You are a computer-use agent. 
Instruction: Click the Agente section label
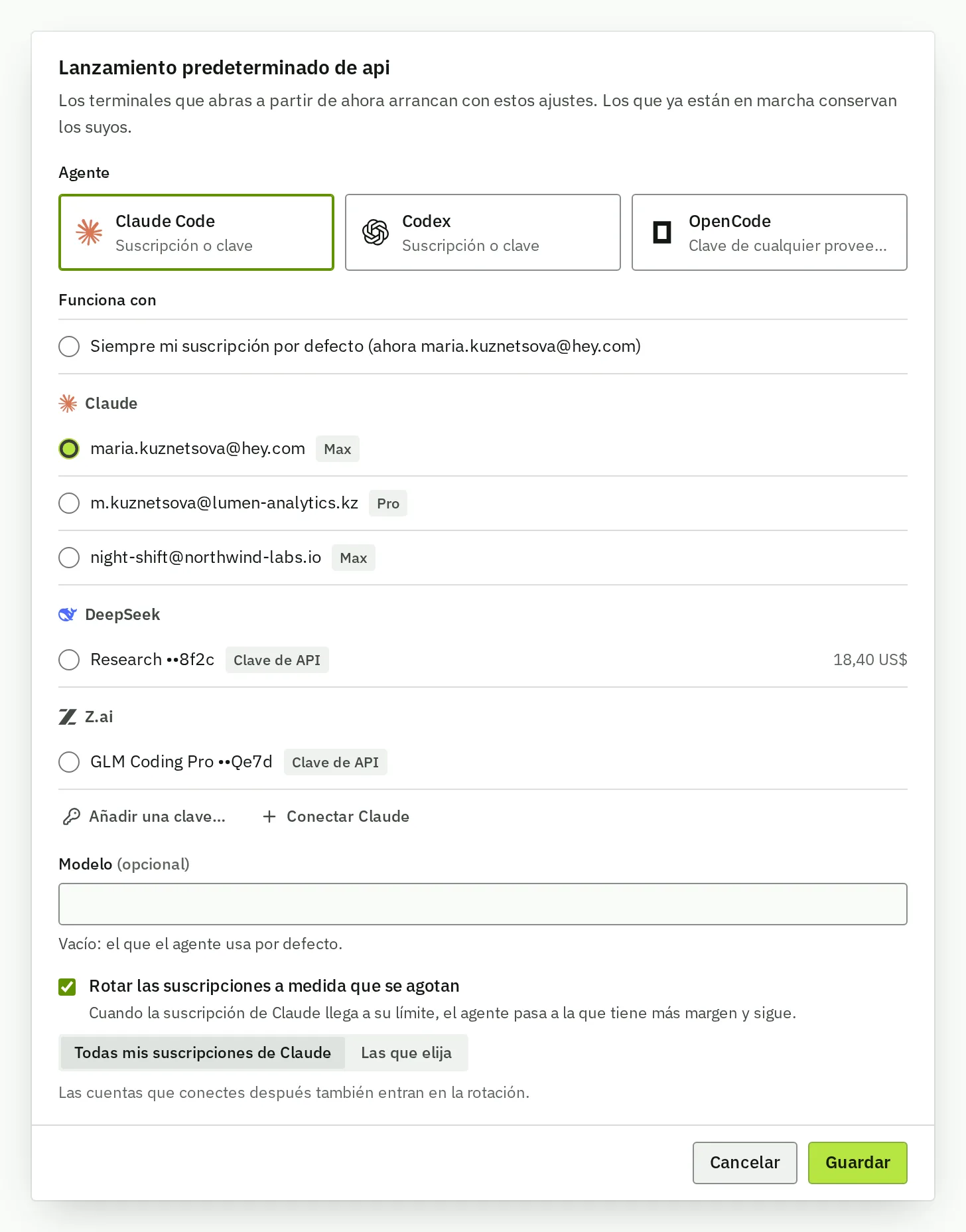point(84,173)
